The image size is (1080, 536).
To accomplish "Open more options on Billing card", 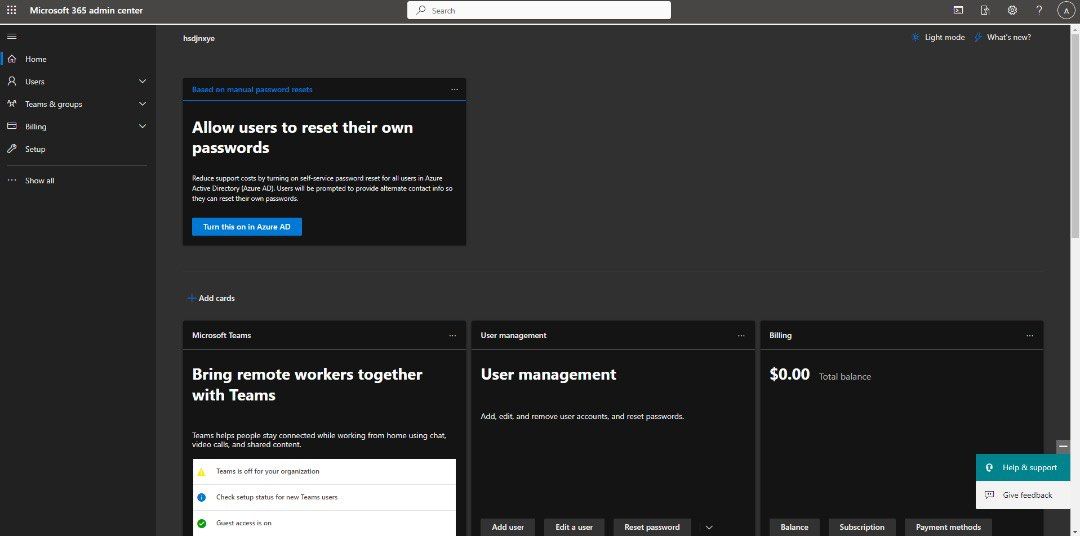I will click(x=1030, y=336).
